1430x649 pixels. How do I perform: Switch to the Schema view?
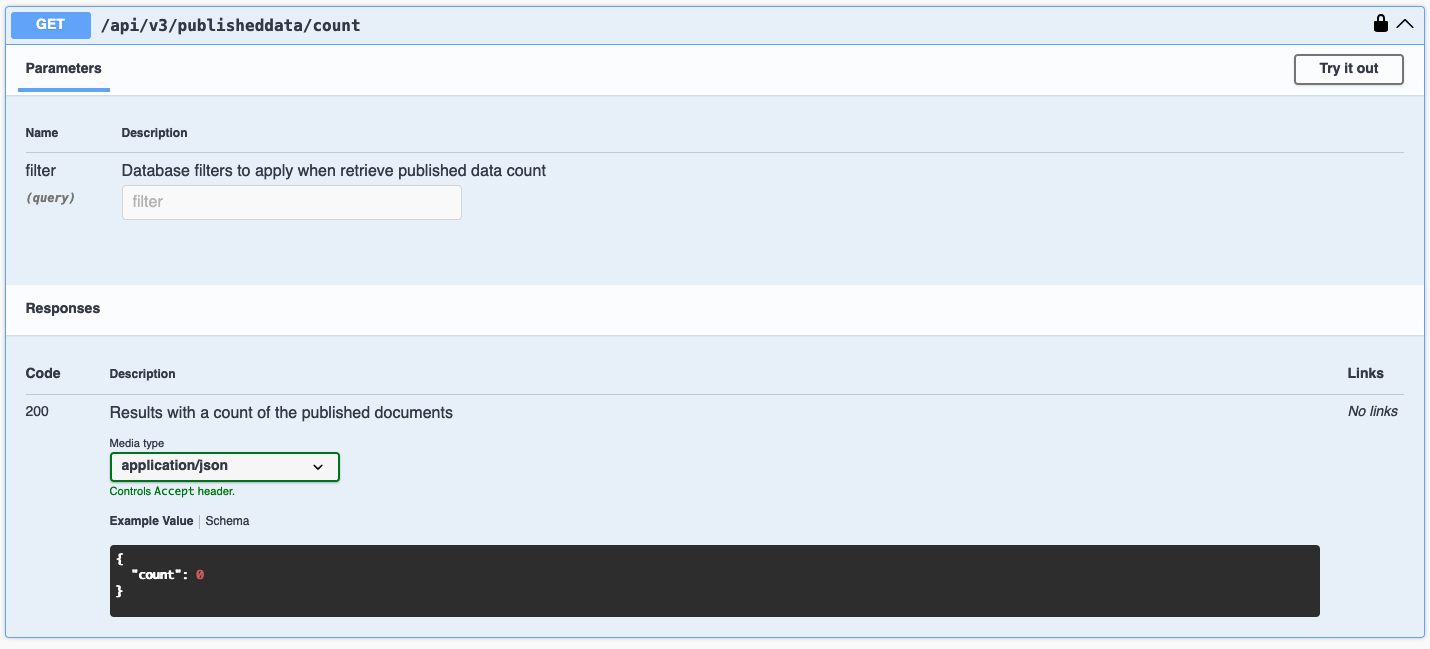[x=227, y=521]
